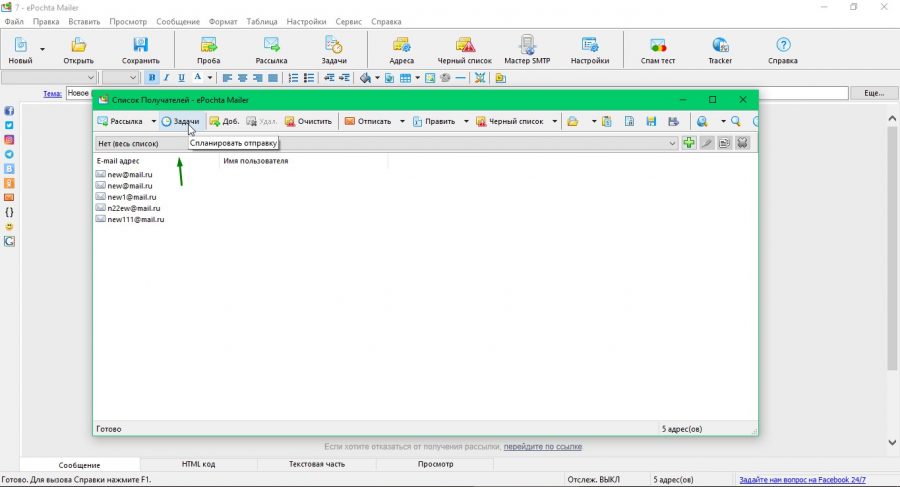Click the Odnoklassniki icon in the sidebar
The image size is (900, 487).
pos(9,183)
